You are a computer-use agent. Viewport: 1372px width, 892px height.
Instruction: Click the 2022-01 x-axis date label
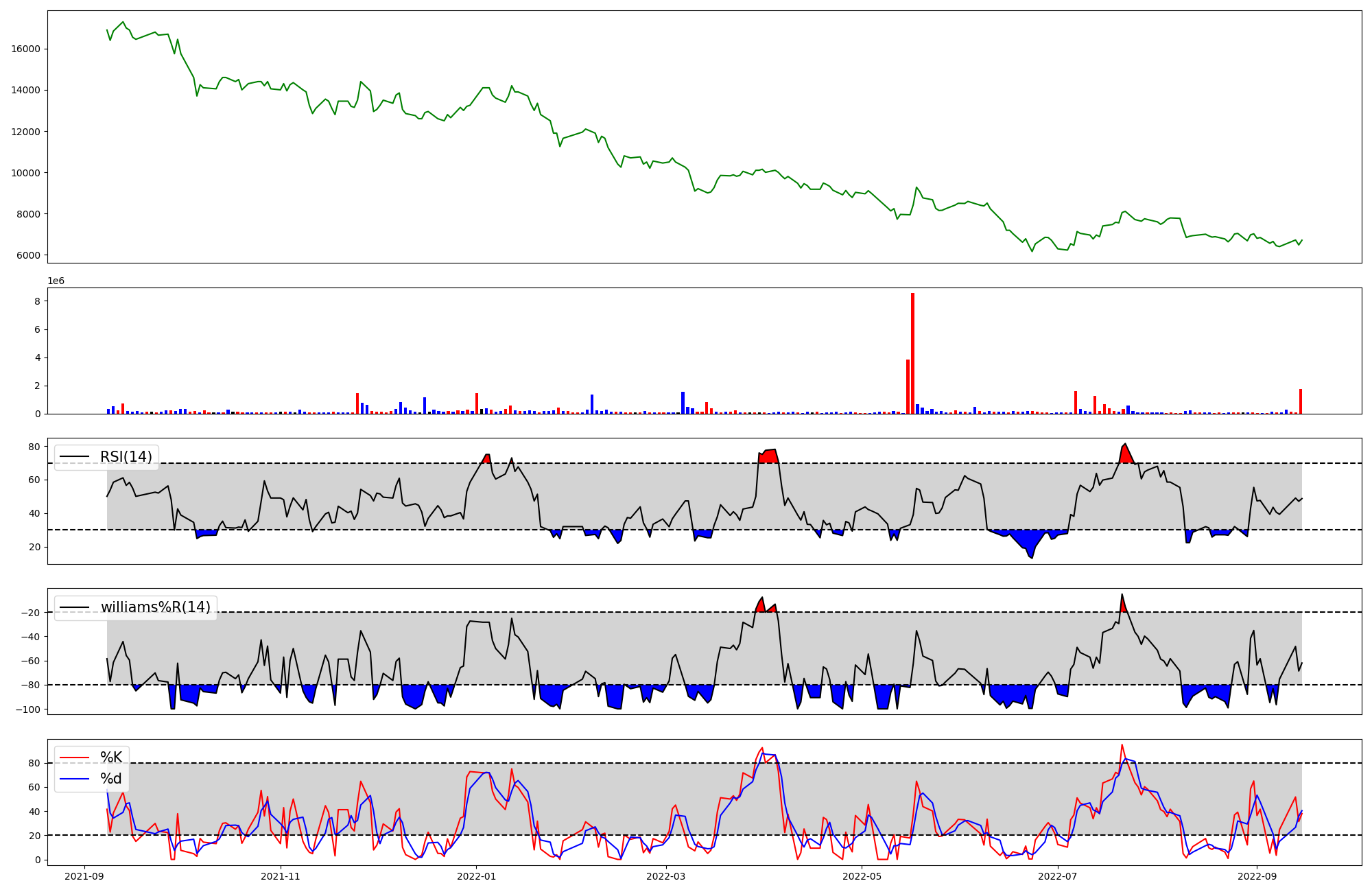coord(476,876)
